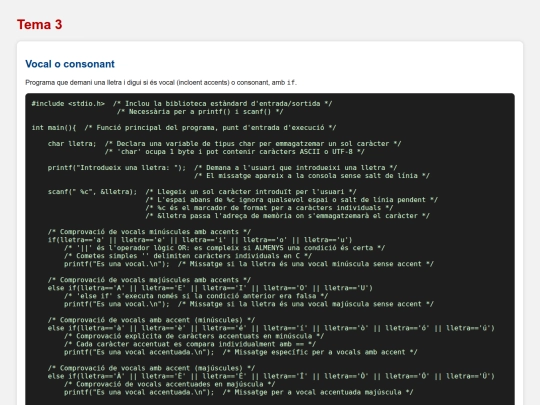Viewport: 540px width, 405px height.
Task: Click the comment "L'espai abans de %c ignora"
Action: [291, 200]
